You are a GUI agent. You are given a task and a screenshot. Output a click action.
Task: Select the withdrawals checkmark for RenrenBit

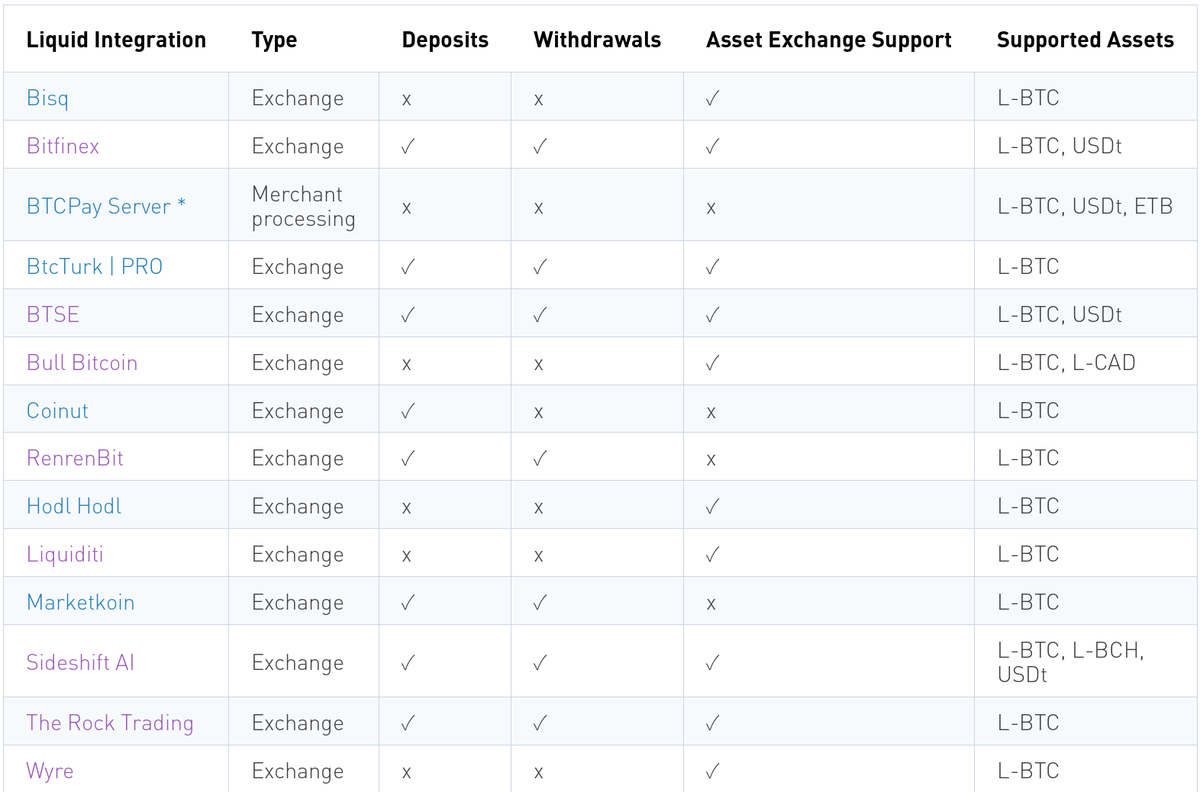539,458
